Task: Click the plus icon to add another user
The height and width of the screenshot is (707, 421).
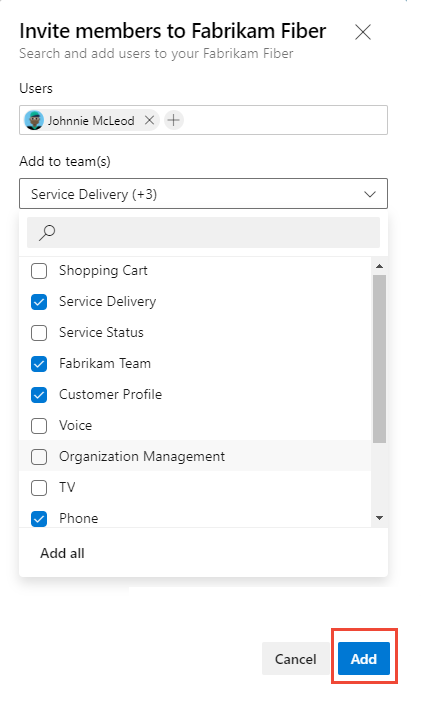Action: 174,120
